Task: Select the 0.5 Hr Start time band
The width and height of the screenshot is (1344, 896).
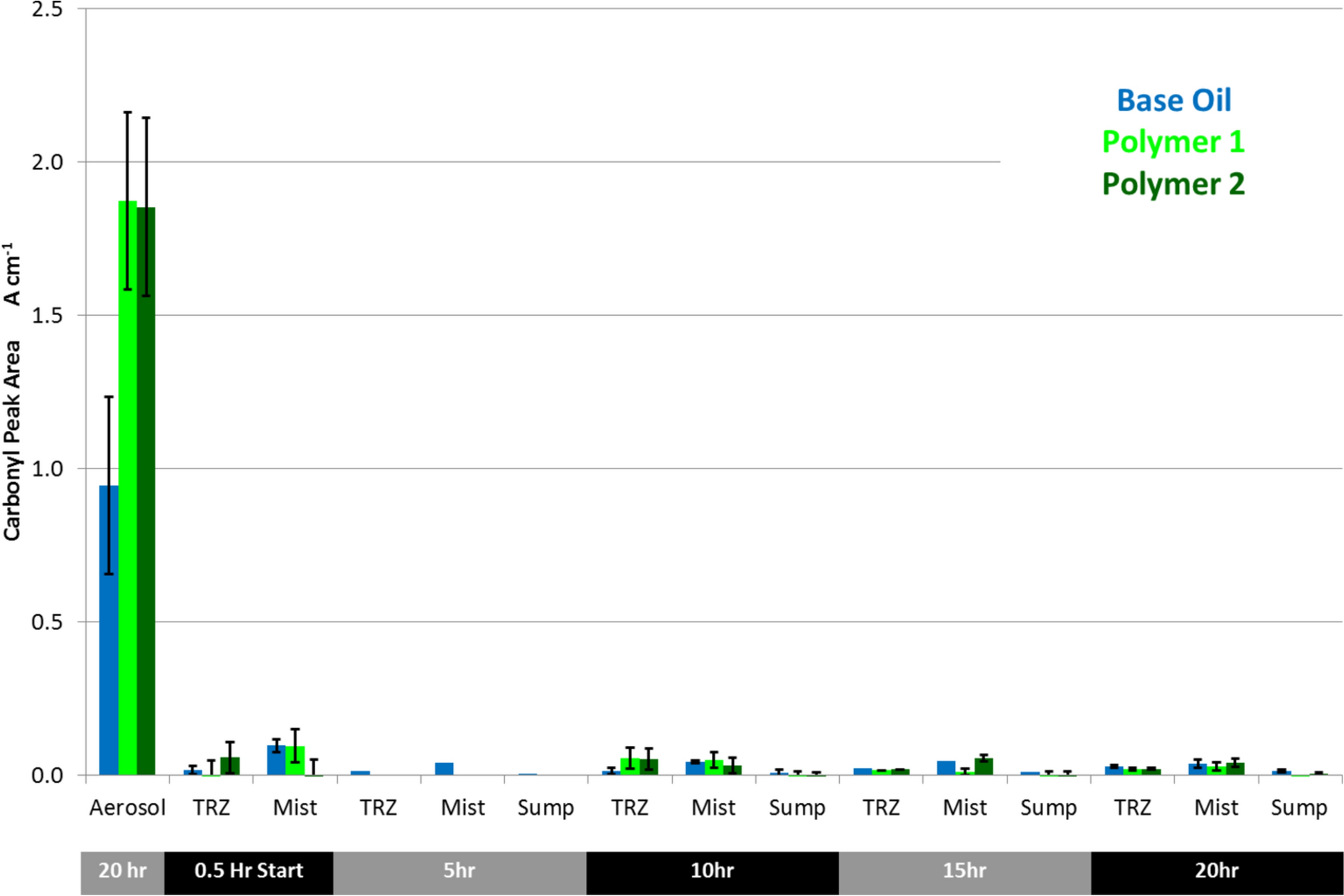Action: (x=249, y=871)
